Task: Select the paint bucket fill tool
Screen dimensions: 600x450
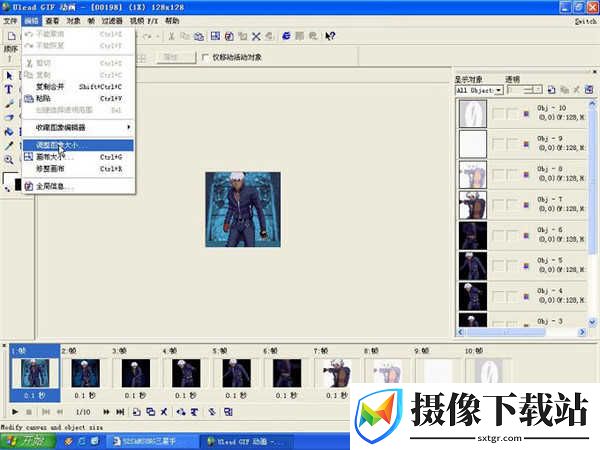Action: click(x=9, y=132)
